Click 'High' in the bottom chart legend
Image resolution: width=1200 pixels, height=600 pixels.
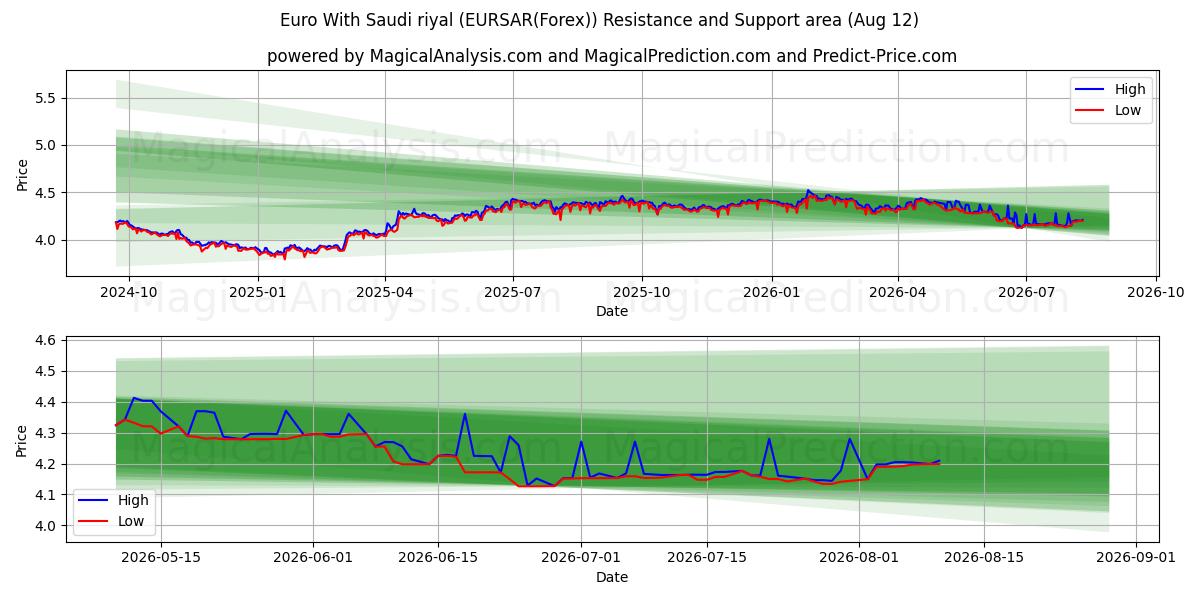pos(133,500)
